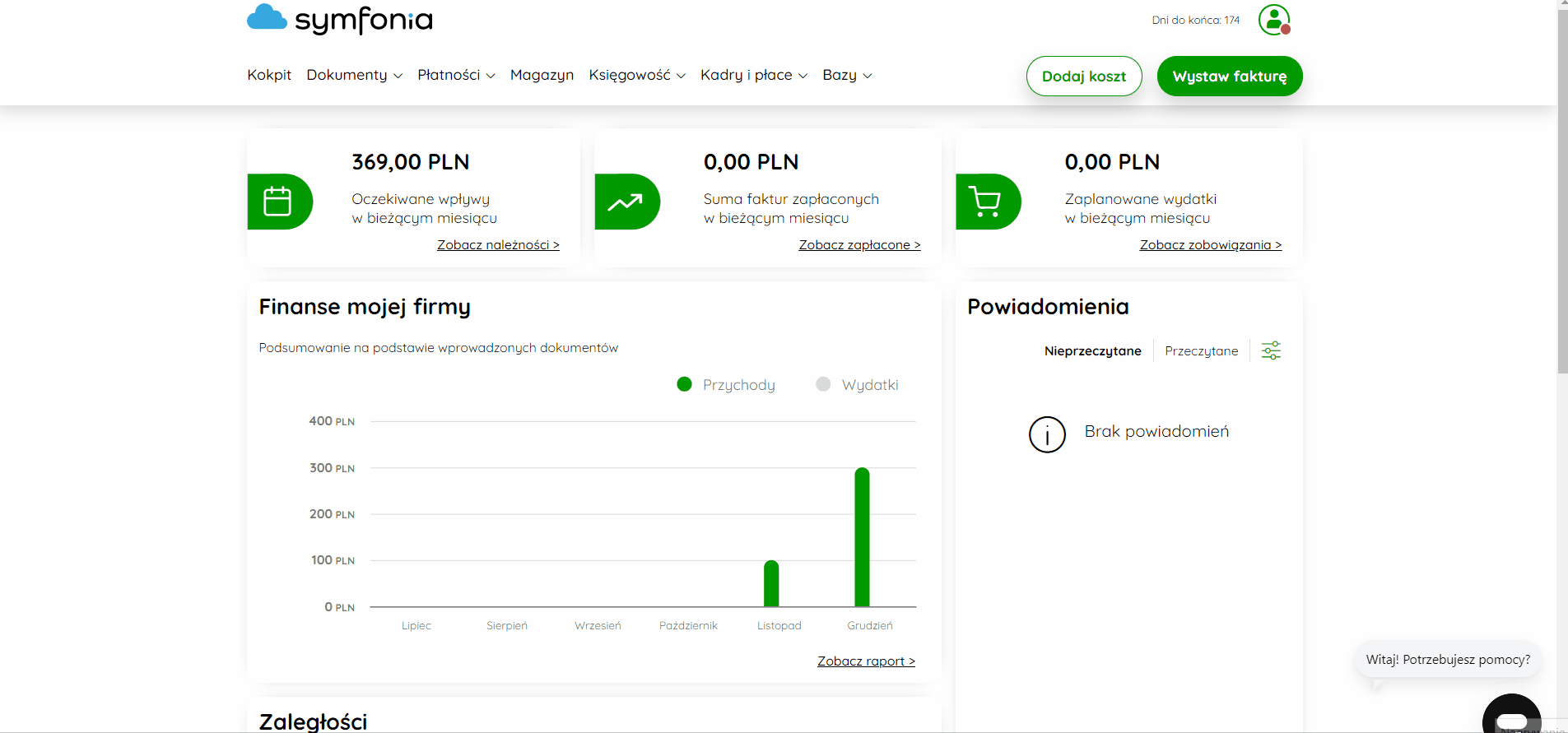1568x733 pixels.
Task: Expand the Księgowość dropdown menu
Action: (637, 75)
